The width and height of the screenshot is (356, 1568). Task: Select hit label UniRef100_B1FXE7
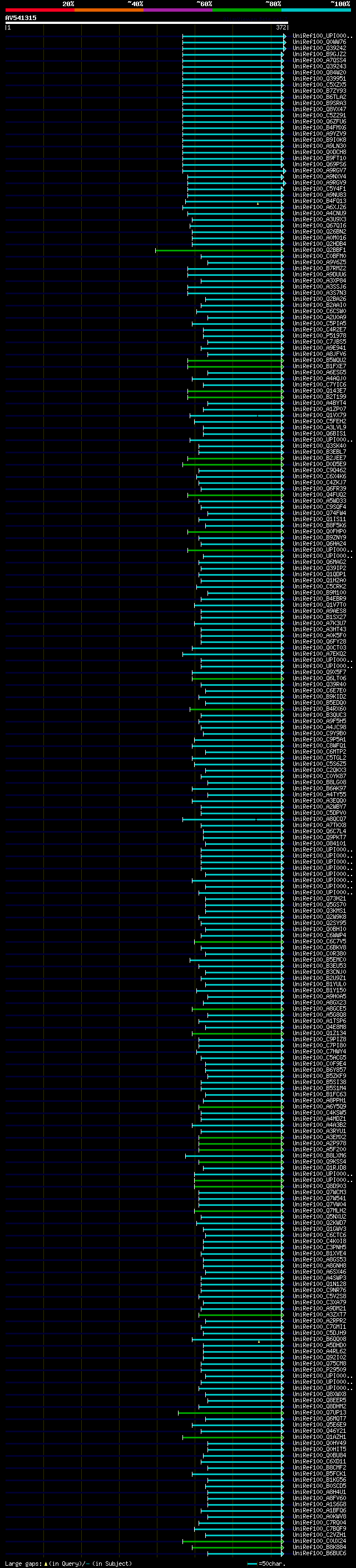click(319, 367)
